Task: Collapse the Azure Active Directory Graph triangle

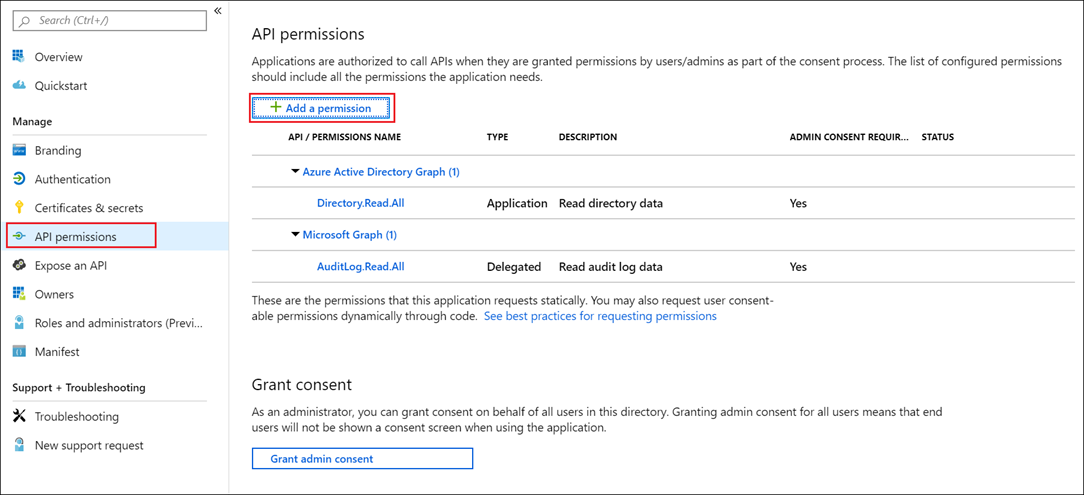Action: pyautogui.click(x=295, y=172)
